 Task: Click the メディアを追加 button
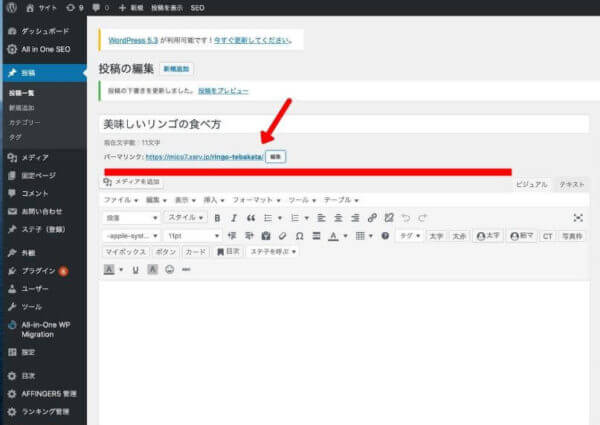coord(131,182)
